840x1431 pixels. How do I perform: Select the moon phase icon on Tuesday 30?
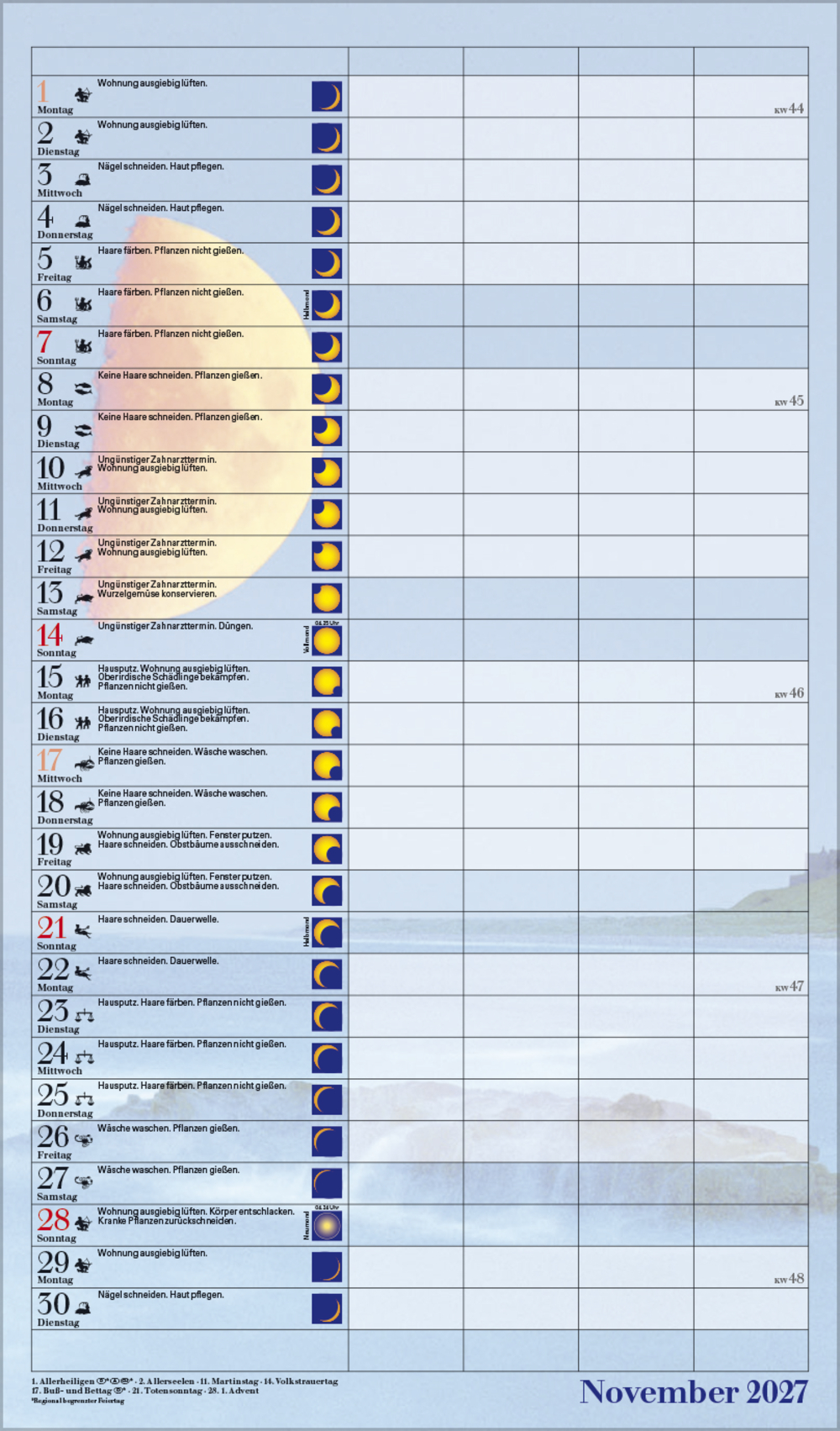(x=327, y=1309)
